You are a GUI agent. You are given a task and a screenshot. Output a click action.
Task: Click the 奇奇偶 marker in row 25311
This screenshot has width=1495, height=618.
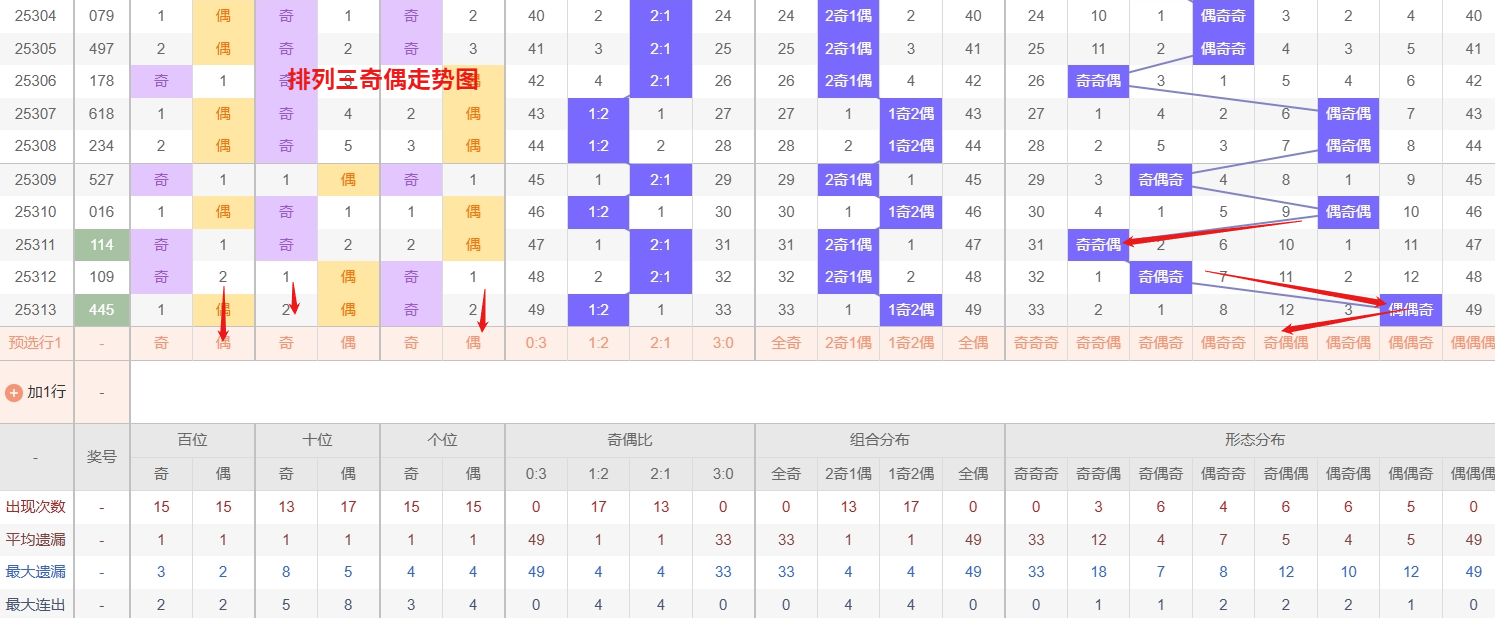(x=1098, y=245)
